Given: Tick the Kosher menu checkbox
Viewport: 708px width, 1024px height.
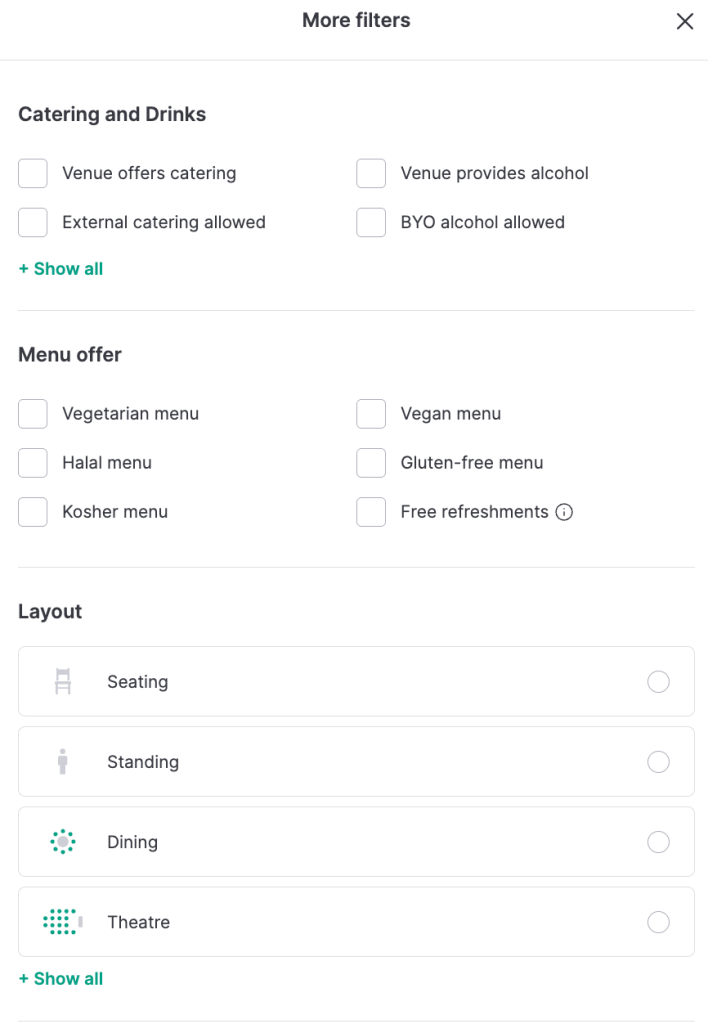Looking at the screenshot, I should point(33,512).
